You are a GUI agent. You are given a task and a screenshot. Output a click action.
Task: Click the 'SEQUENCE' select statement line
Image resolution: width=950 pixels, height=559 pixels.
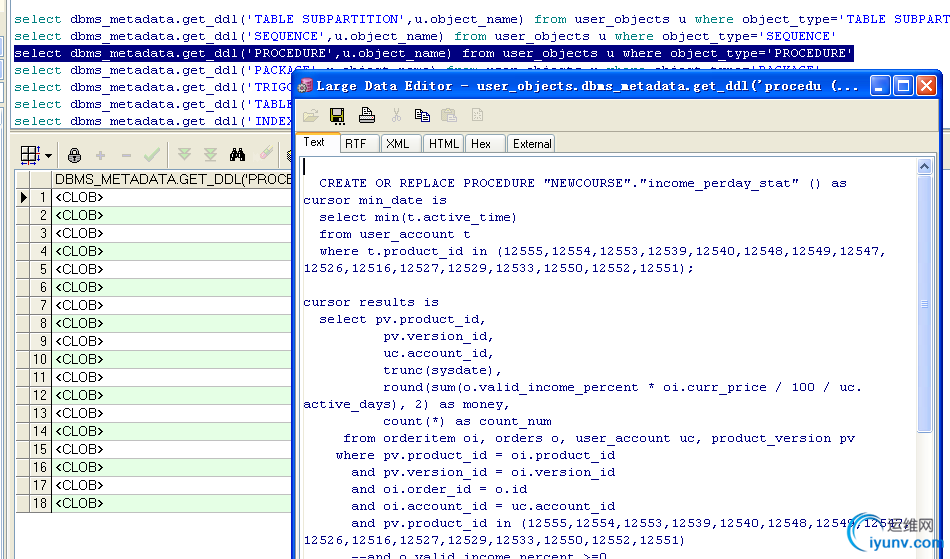425,36
